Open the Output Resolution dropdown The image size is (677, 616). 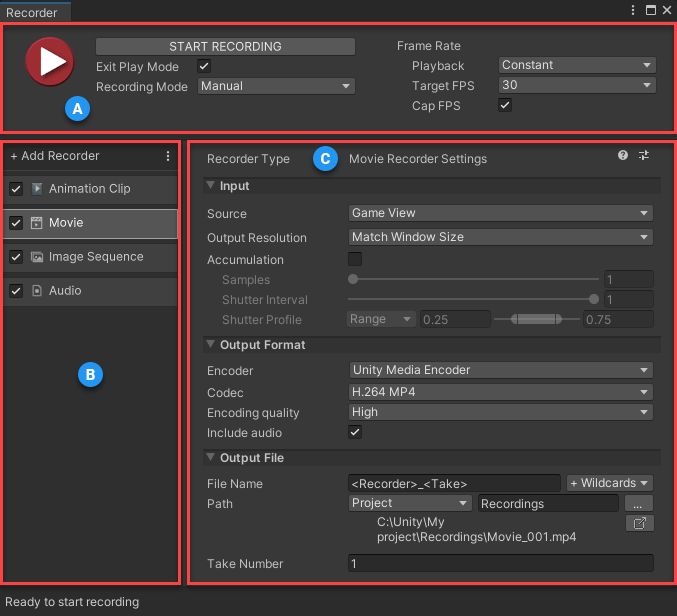[500, 237]
